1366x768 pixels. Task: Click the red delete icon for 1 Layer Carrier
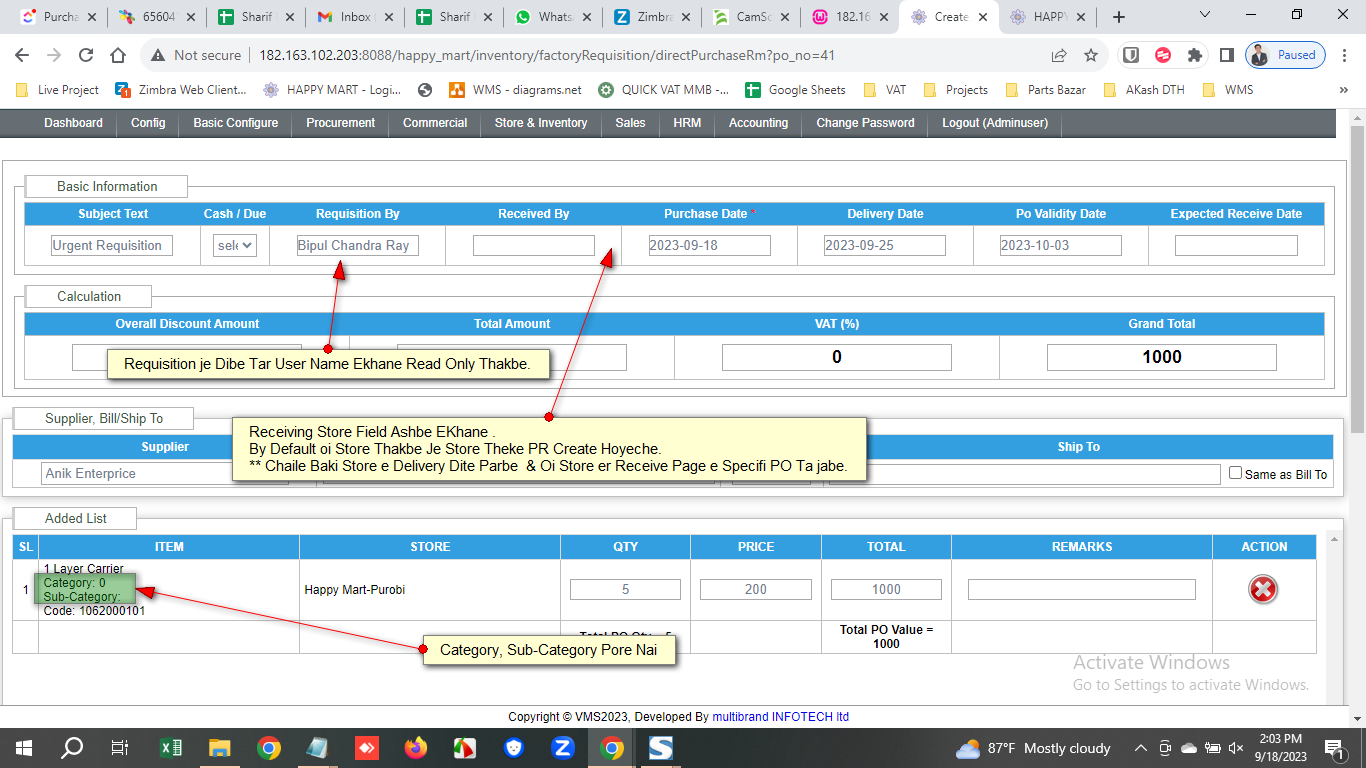click(1263, 590)
